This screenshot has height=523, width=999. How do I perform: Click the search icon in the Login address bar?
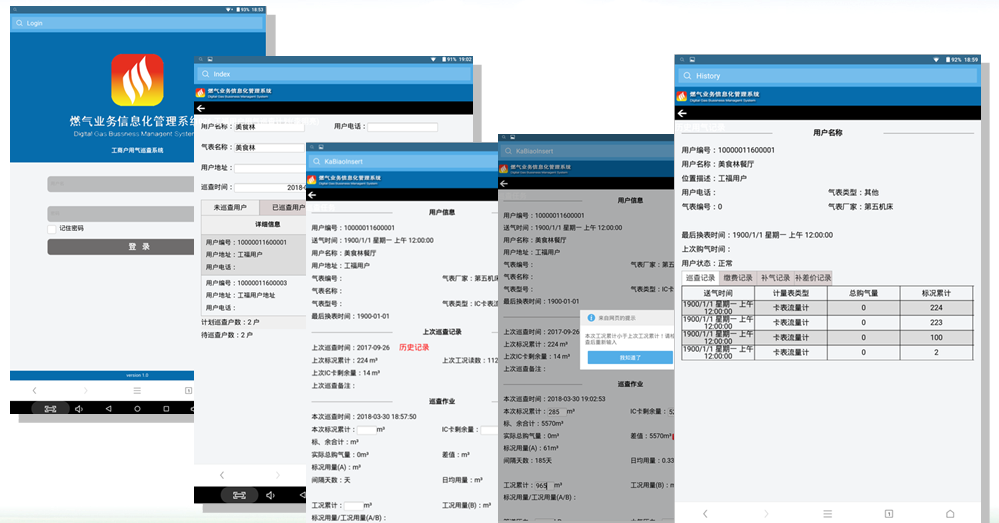[x=20, y=23]
